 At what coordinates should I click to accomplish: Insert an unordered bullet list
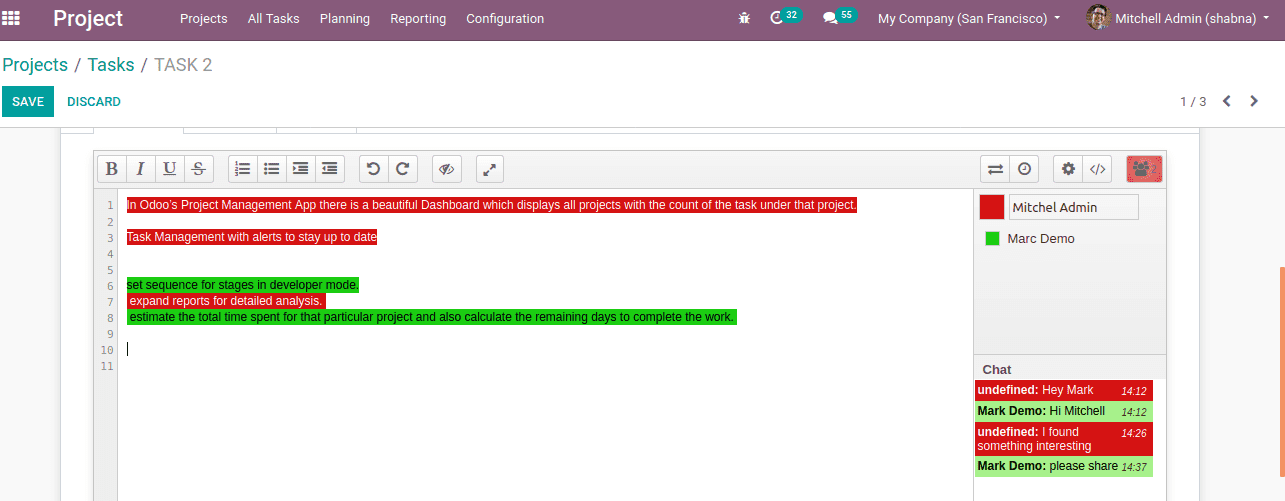271,169
